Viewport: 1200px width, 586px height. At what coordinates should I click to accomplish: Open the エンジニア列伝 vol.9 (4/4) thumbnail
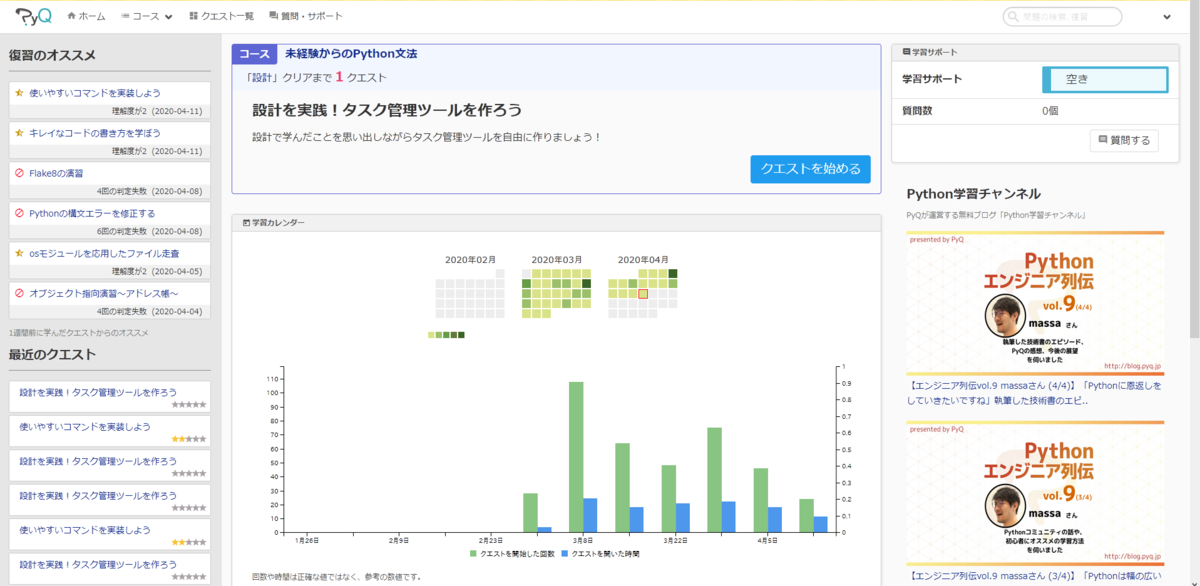pos(1035,303)
